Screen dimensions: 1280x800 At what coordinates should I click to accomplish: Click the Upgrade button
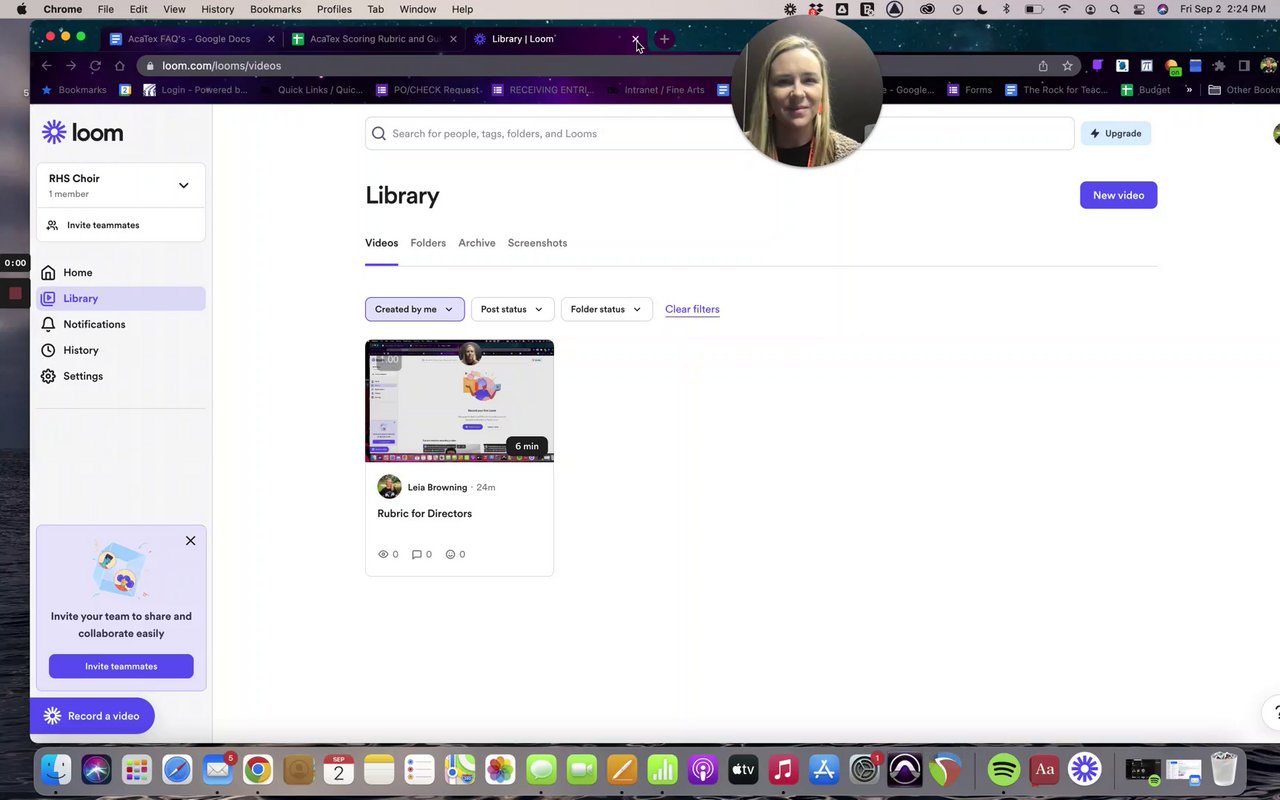pos(1116,133)
